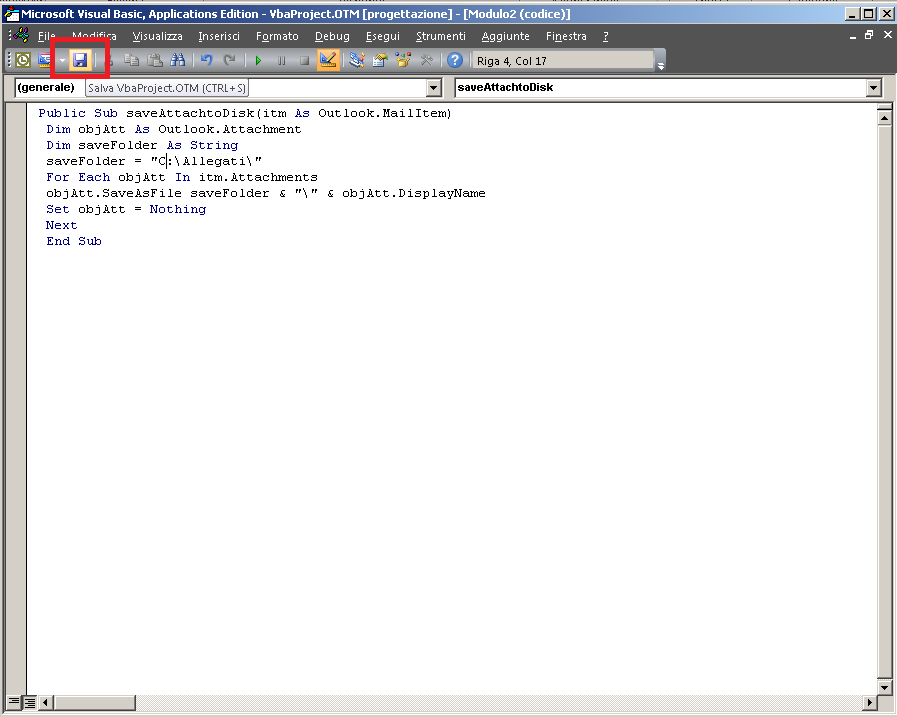Click the Insert UserForm icon
Image resolution: width=897 pixels, height=717 pixels.
[45, 60]
